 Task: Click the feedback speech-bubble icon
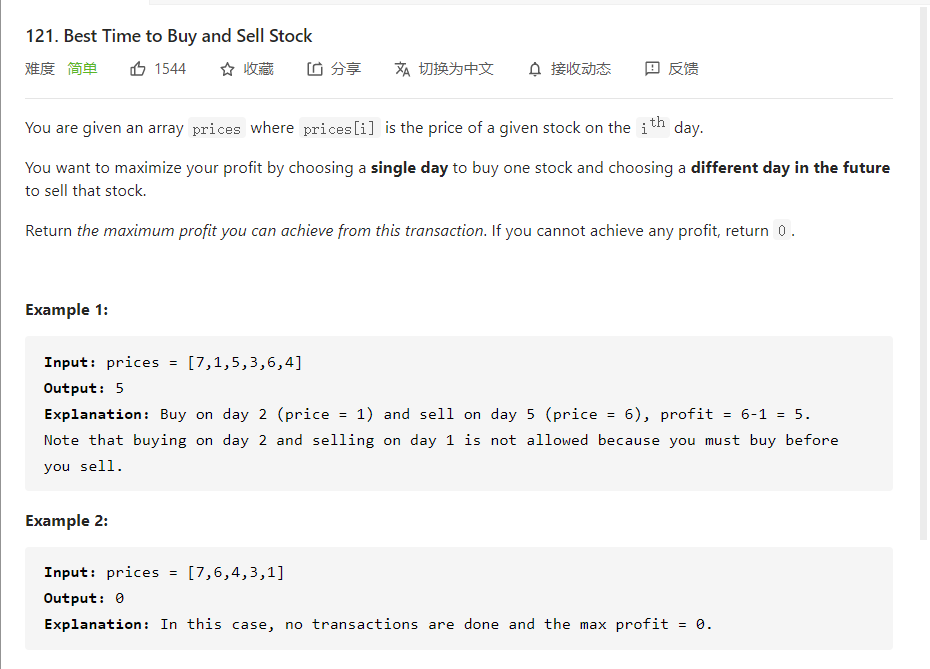click(x=652, y=69)
